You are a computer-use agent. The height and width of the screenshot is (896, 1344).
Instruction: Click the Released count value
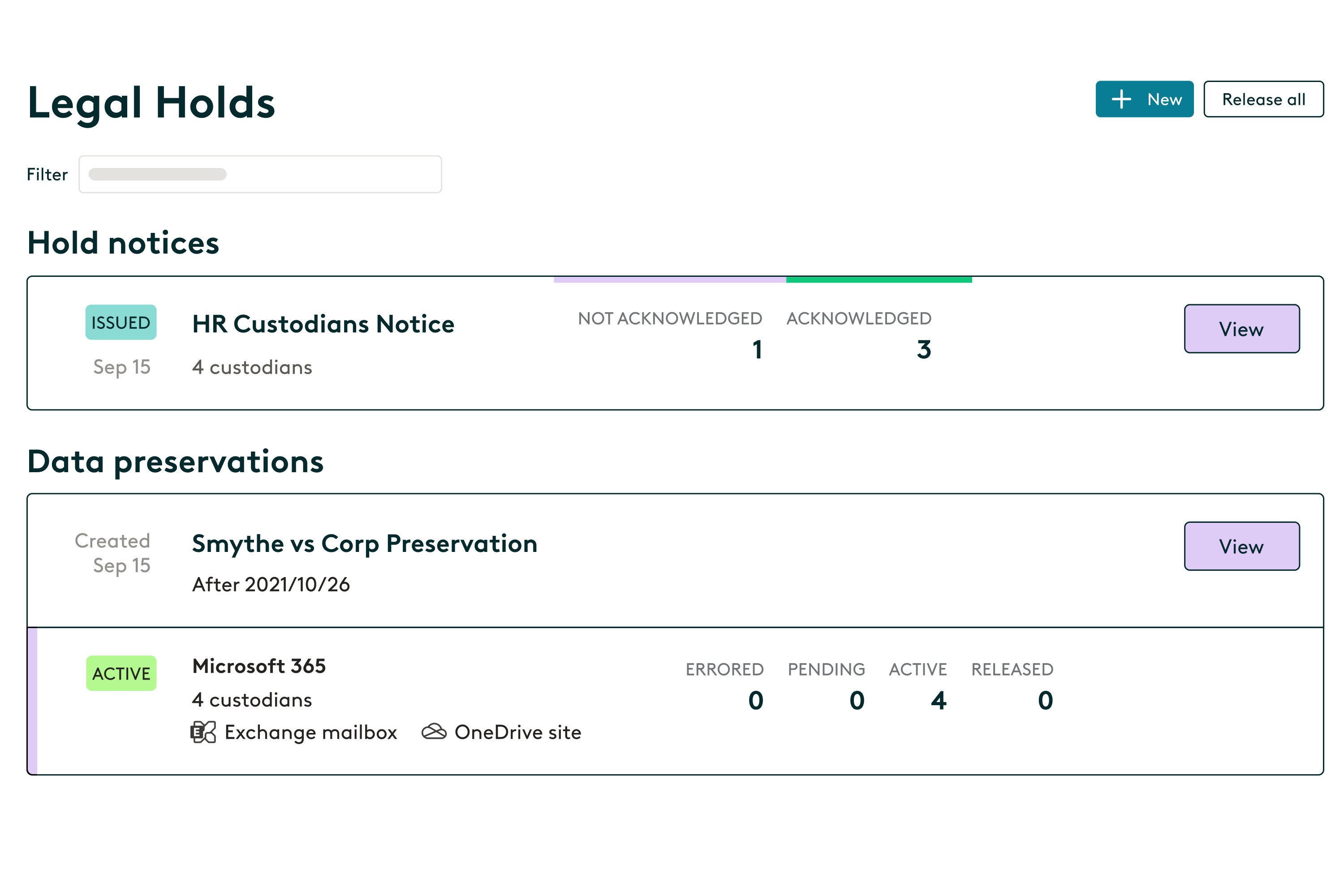tap(1045, 701)
